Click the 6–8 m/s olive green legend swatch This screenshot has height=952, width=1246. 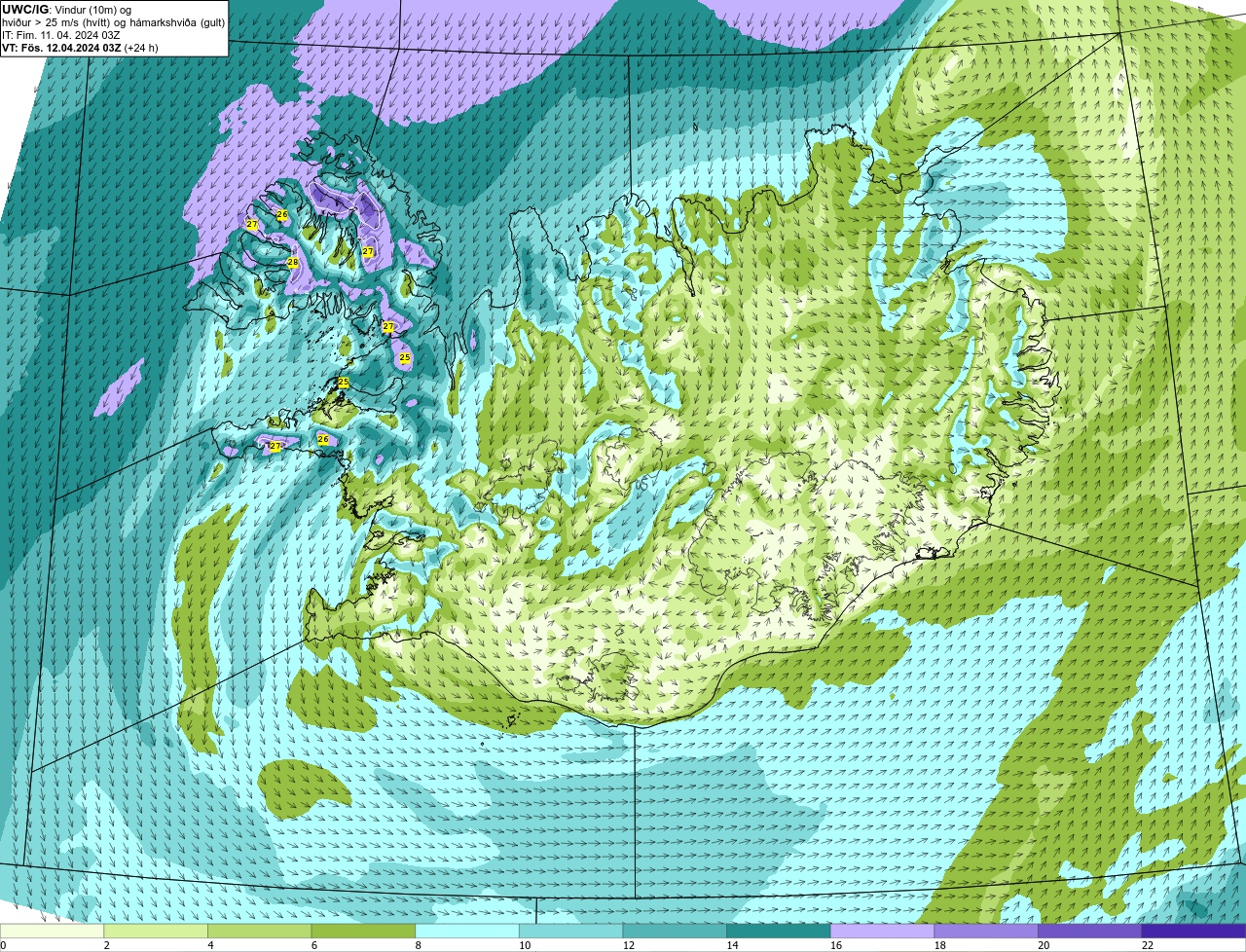pos(363,931)
